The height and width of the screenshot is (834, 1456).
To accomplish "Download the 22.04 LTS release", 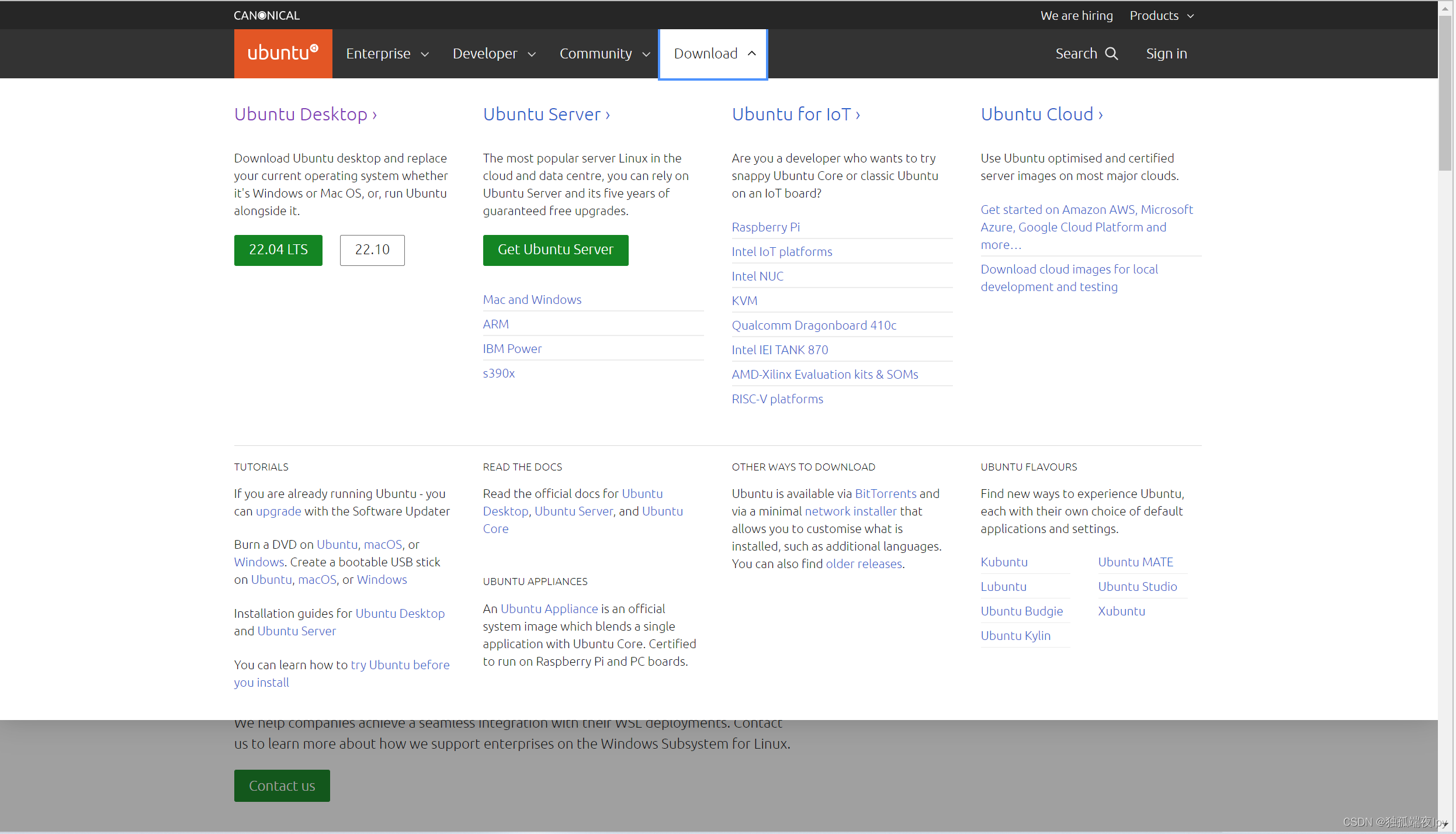I will (278, 250).
